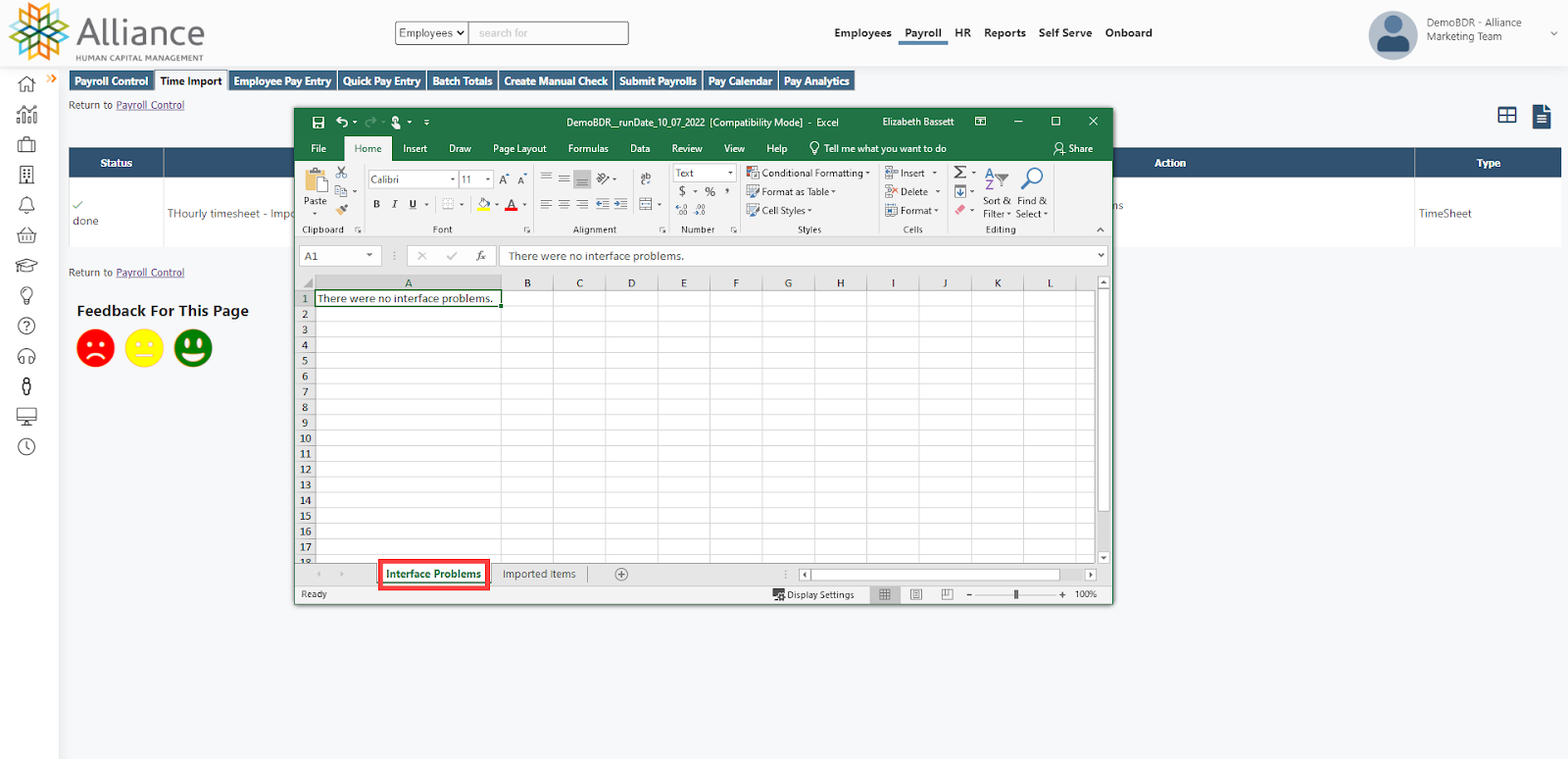Expand the Conditional Formatting menu
Screen dimensions: 1568x759
point(808,173)
